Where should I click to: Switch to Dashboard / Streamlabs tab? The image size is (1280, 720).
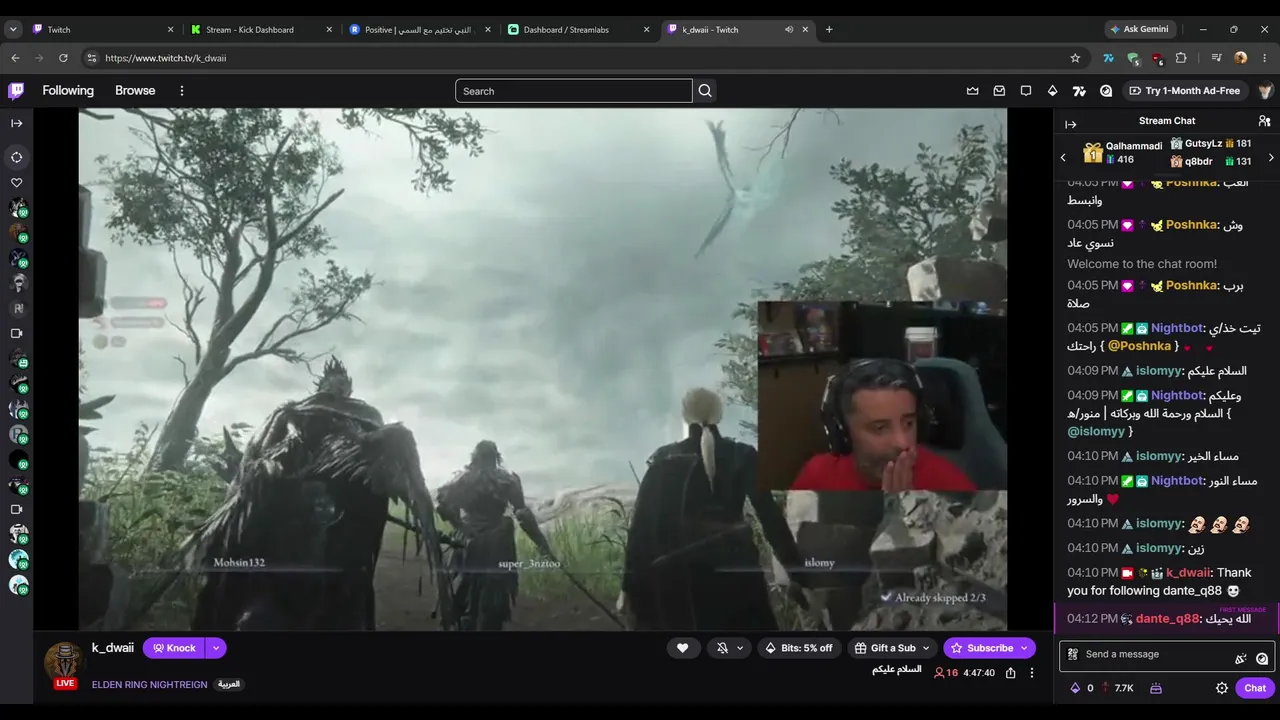(x=579, y=29)
